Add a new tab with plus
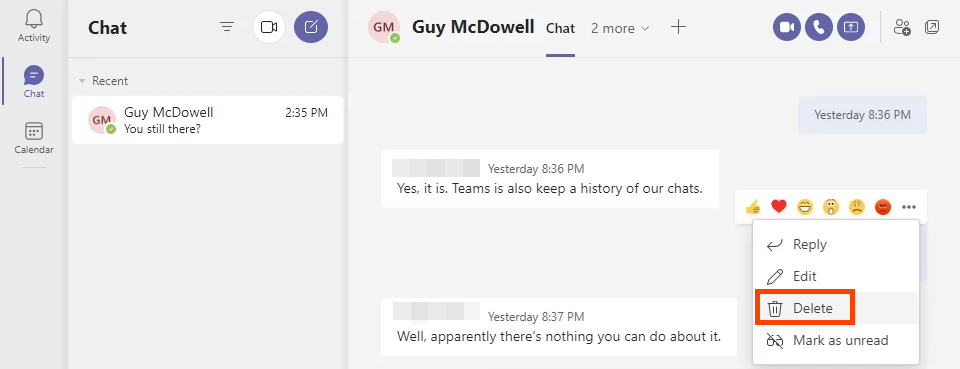This screenshot has width=960, height=369. pos(678,27)
